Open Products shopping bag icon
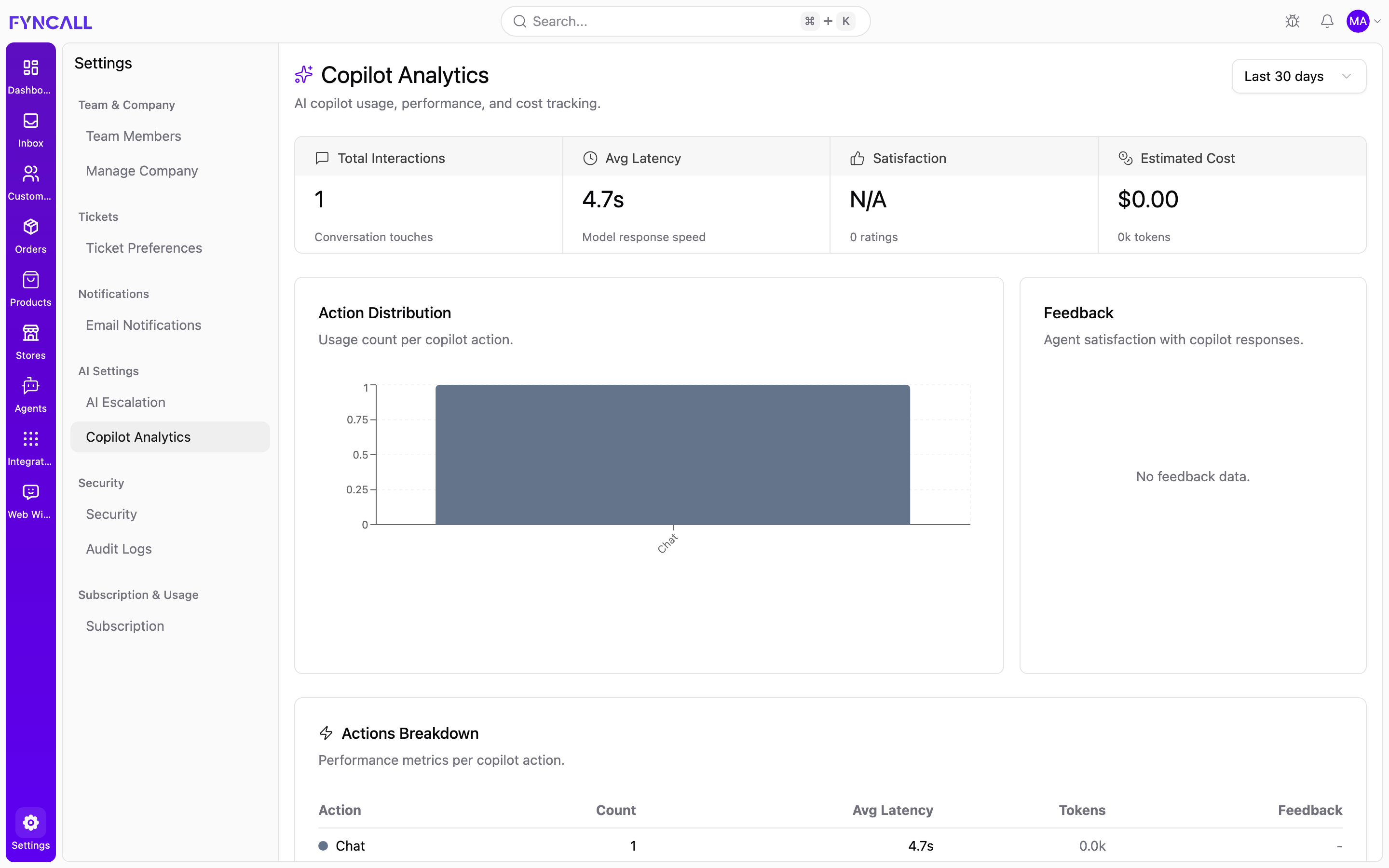The image size is (1389, 868). tap(30, 280)
